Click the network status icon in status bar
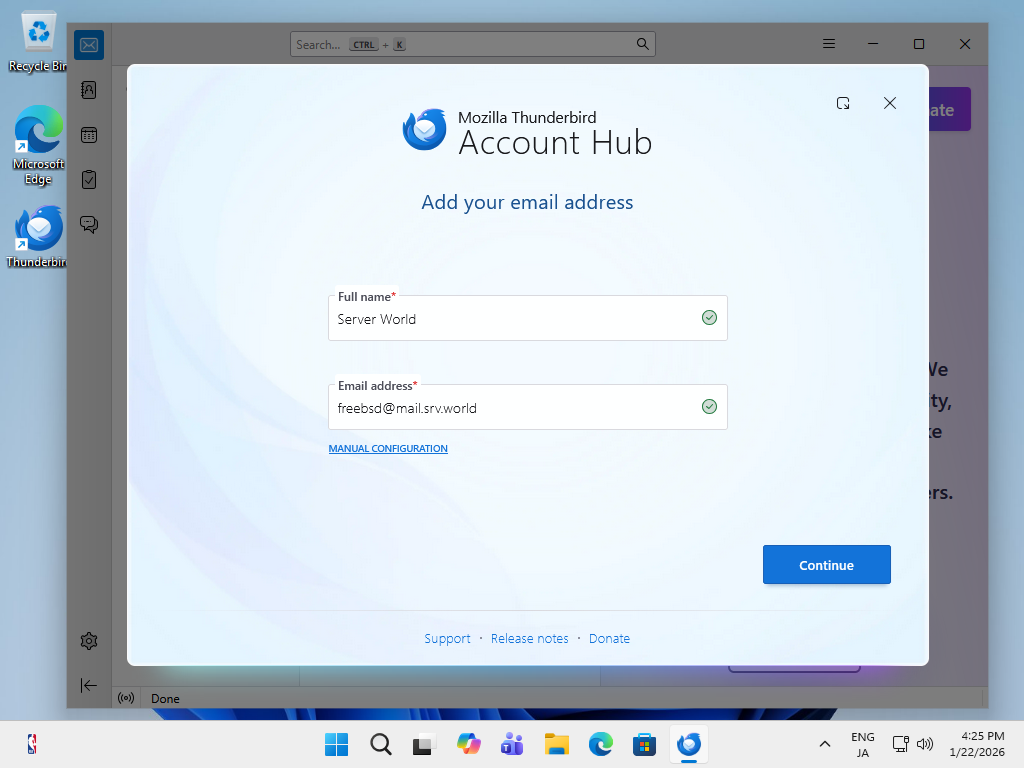Image resolution: width=1024 pixels, height=768 pixels. point(126,698)
